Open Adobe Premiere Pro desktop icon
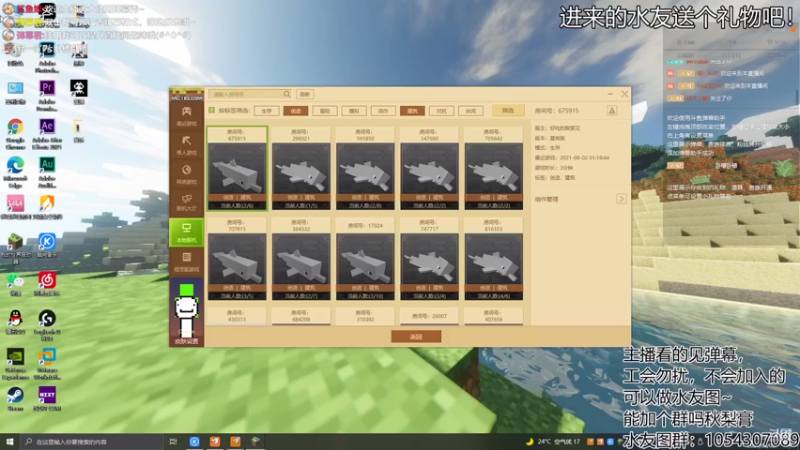This screenshot has height=450, width=800. 47,95
